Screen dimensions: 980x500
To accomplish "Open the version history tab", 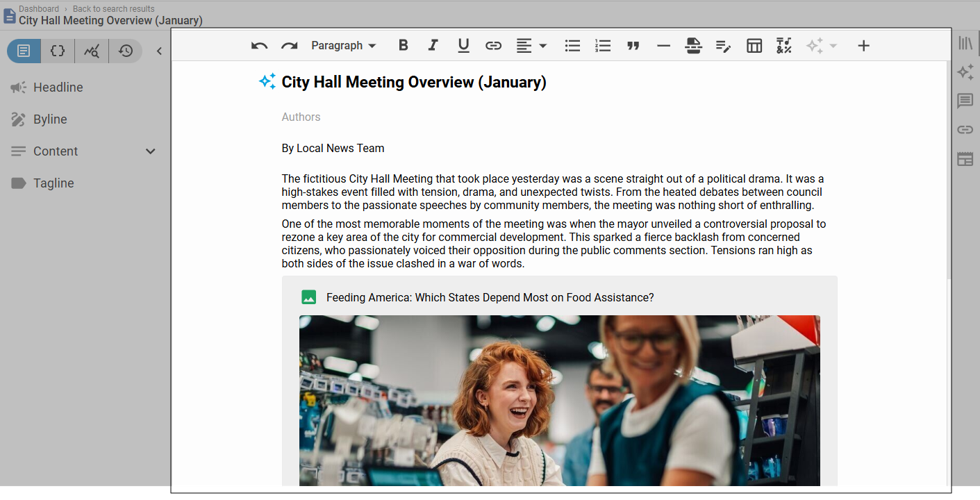I will (126, 51).
